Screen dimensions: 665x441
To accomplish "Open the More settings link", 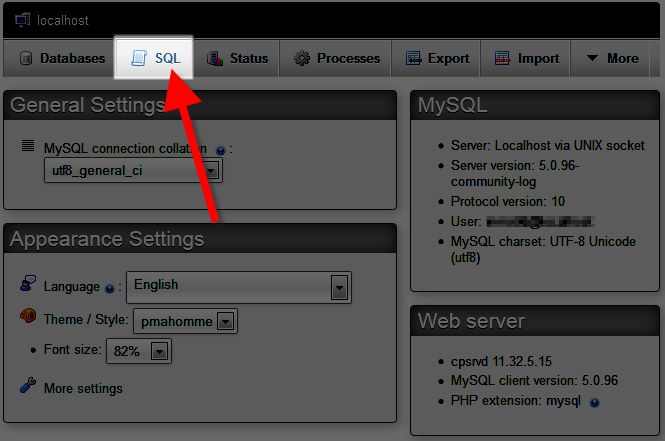I will (83, 388).
